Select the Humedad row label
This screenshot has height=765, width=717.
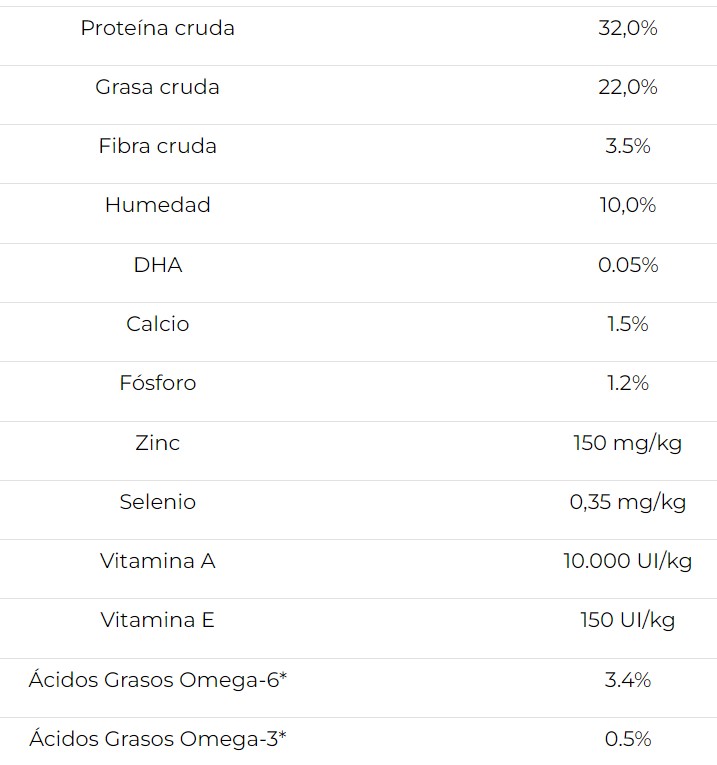point(157,205)
